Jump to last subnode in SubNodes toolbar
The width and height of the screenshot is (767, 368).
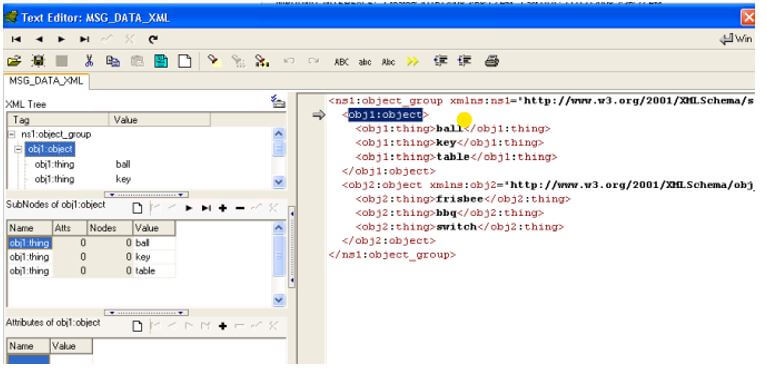click(x=206, y=208)
